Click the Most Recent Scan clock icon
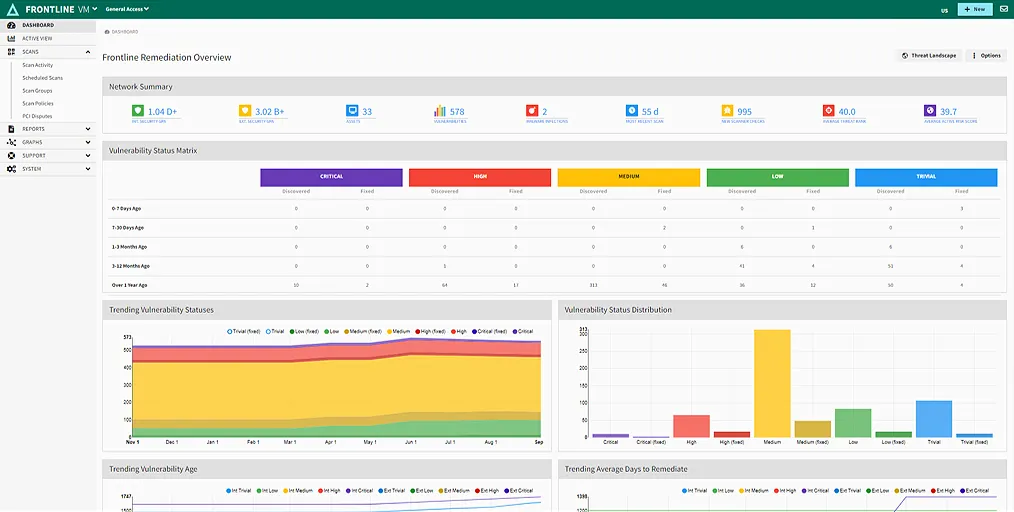This screenshot has height=512, width=1014. point(632,111)
